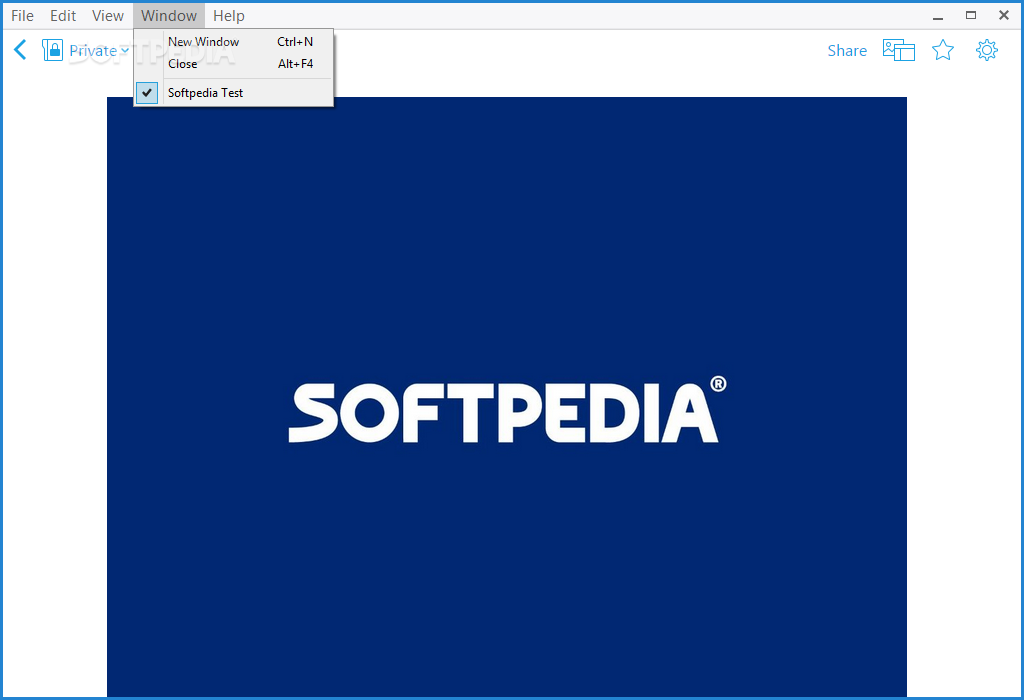Open the Help menu

[229, 15]
